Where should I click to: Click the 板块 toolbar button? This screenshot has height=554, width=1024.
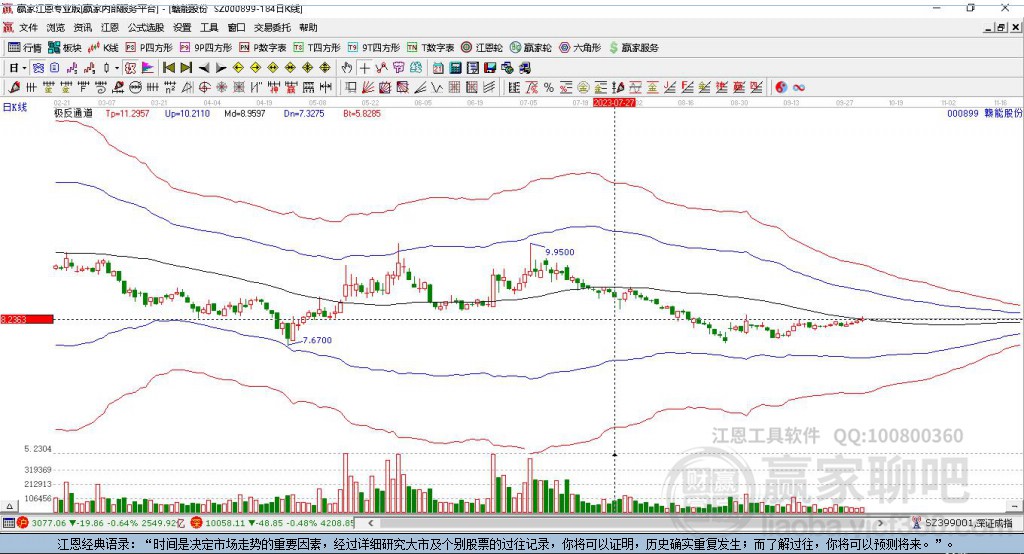(65, 48)
